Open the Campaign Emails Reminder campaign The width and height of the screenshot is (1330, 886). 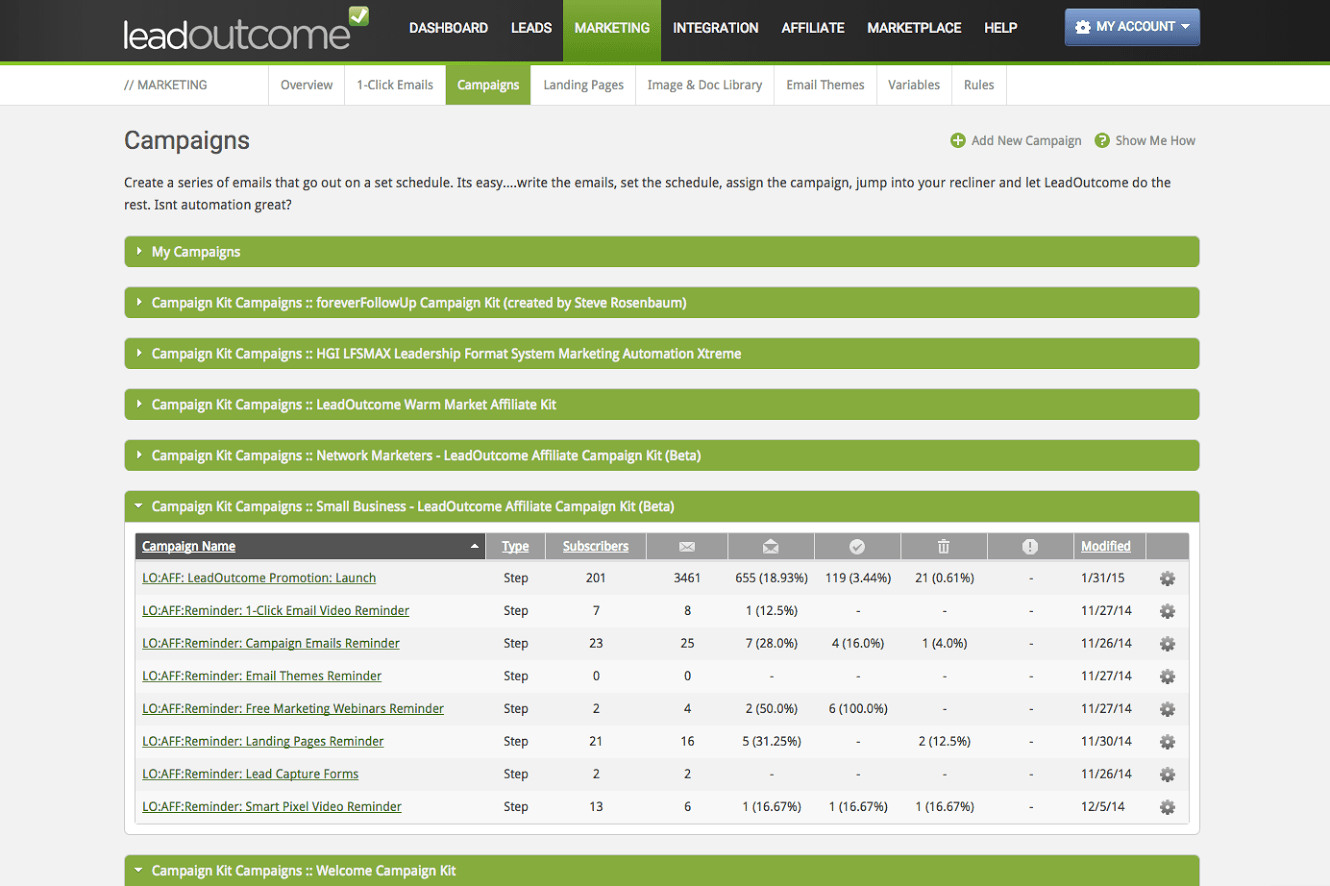pos(271,644)
